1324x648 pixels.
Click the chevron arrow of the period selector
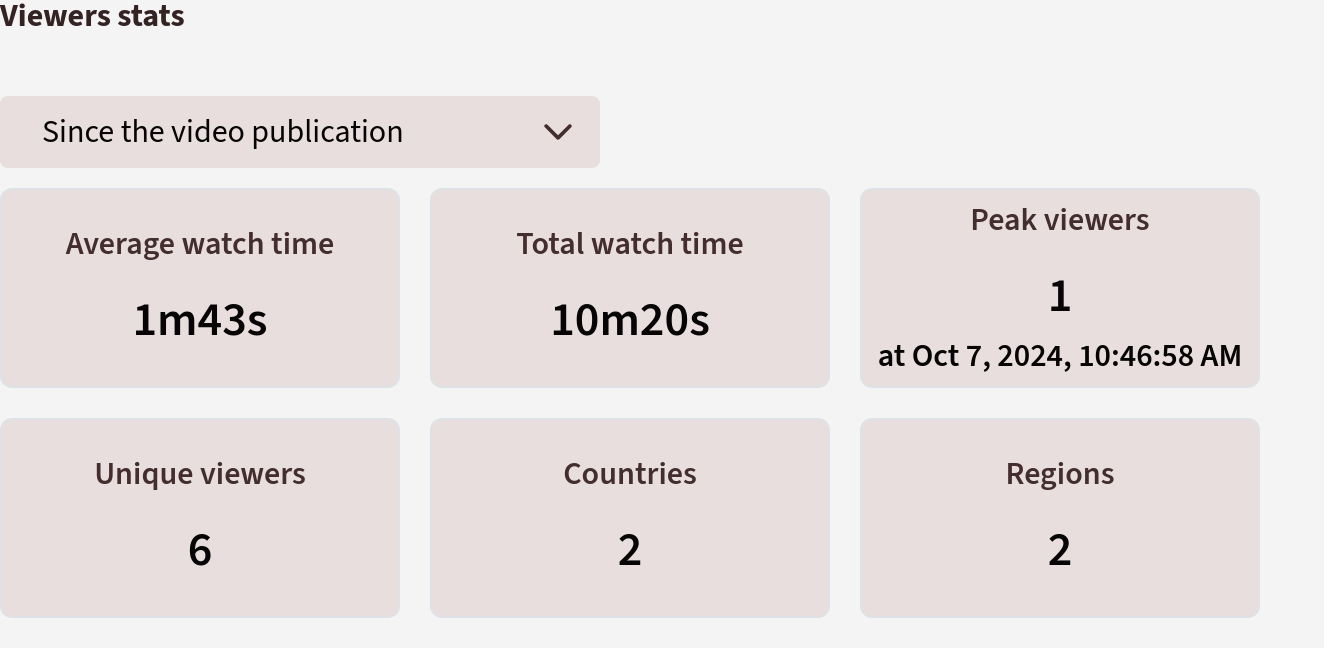(557, 132)
